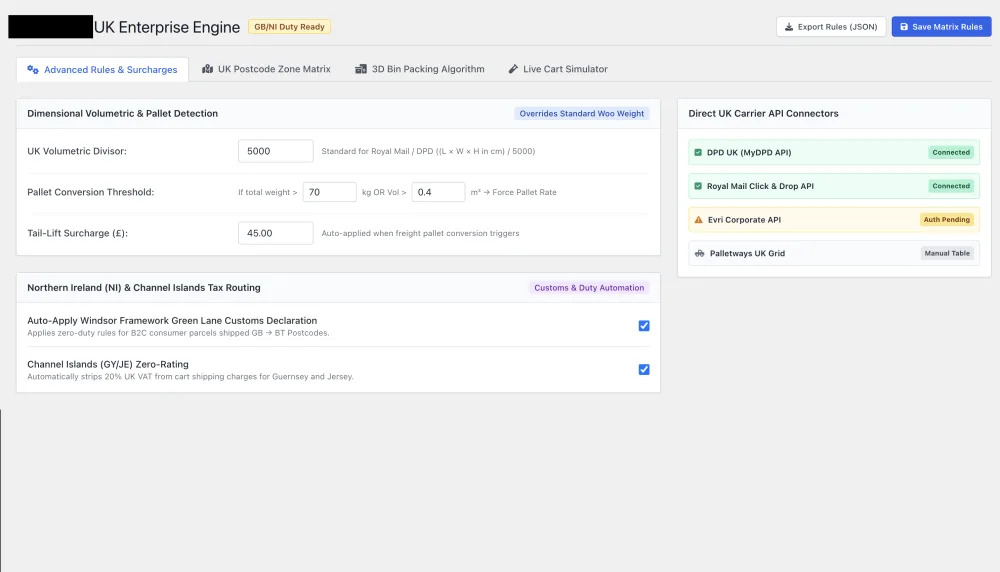Click Dimensional Volumetric & Pallet Detection heading

pyautogui.click(x=122, y=114)
